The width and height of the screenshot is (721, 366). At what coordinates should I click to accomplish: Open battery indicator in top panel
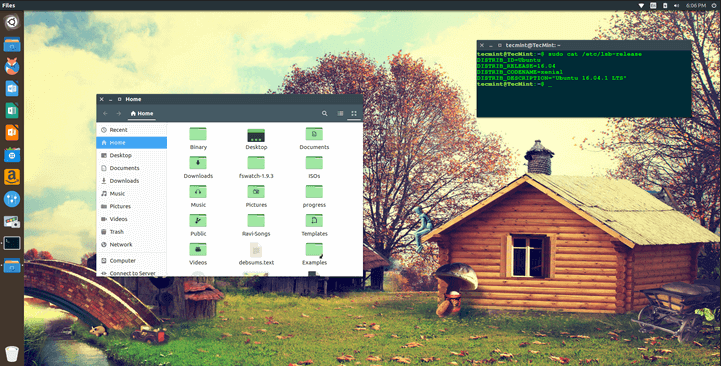[665, 6]
